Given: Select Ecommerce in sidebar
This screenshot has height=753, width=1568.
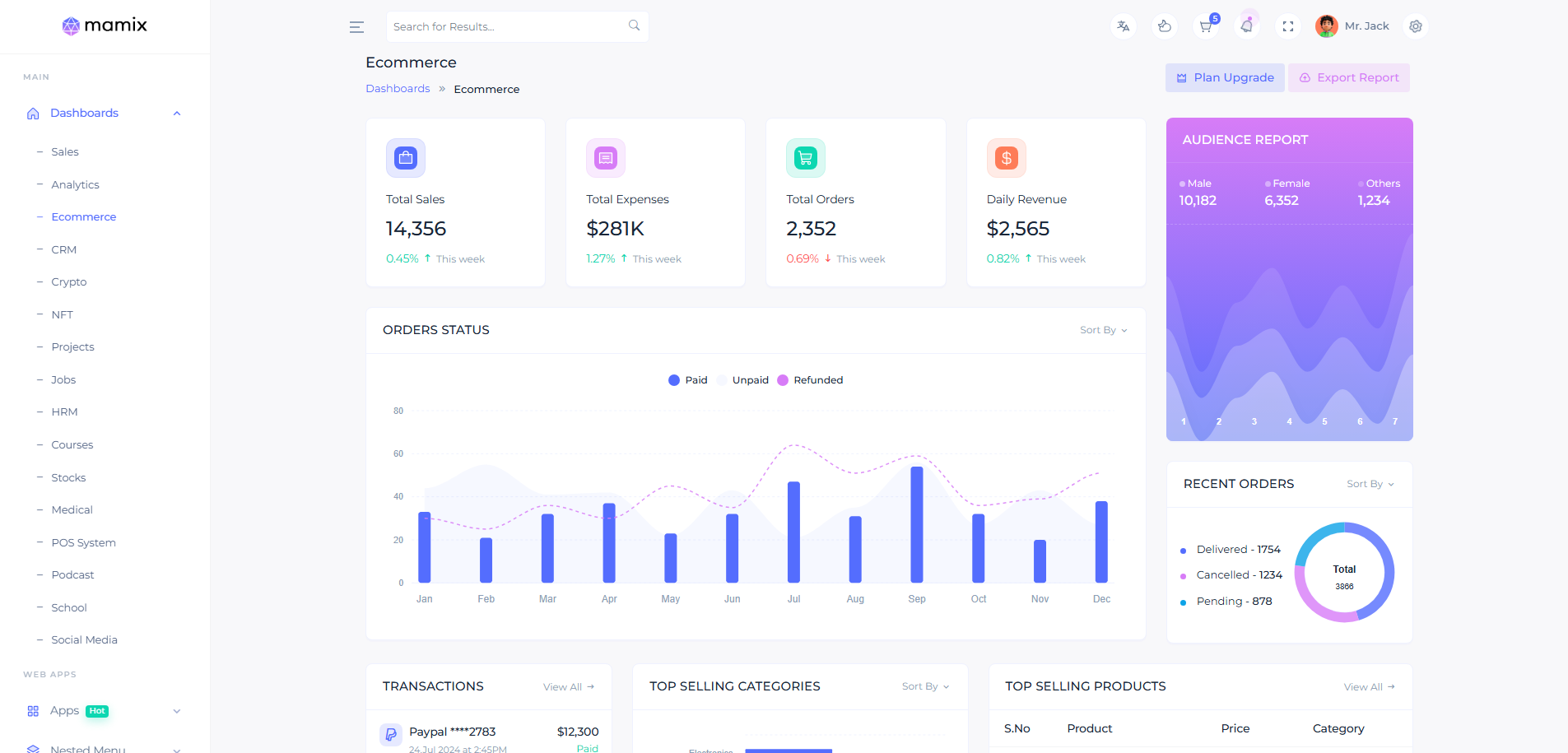Looking at the screenshot, I should point(84,217).
